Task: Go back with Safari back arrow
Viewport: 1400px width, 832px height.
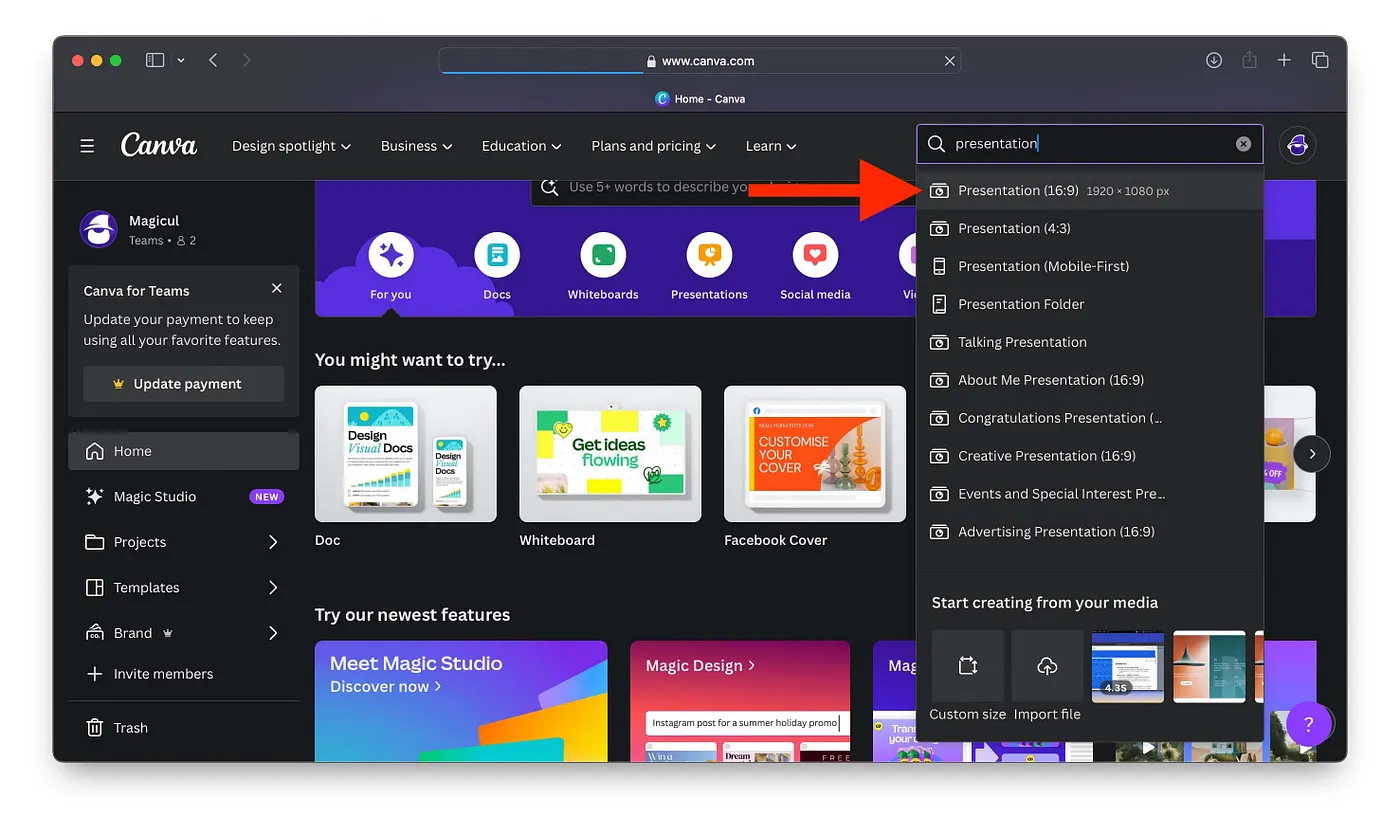Action: coord(213,60)
